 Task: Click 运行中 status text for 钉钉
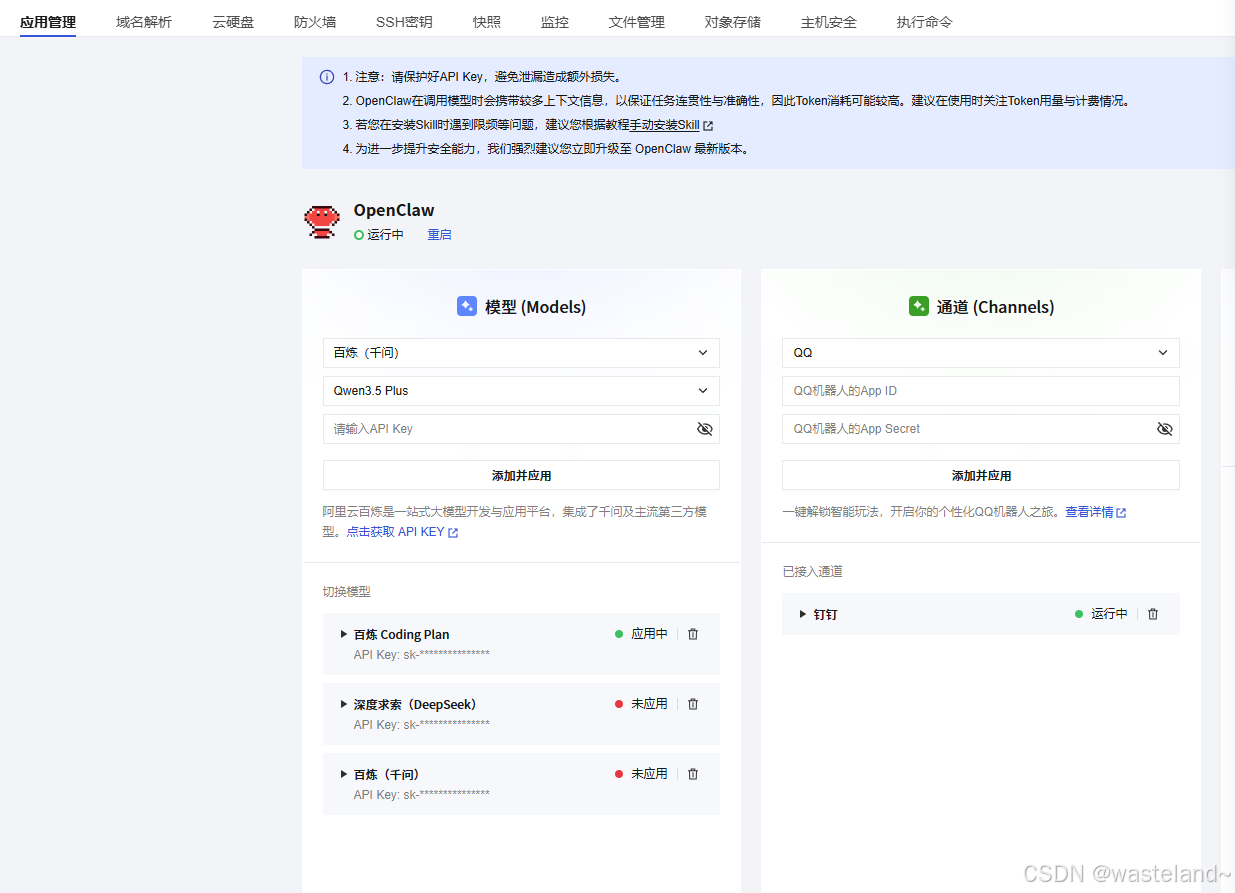[x=1109, y=614]
